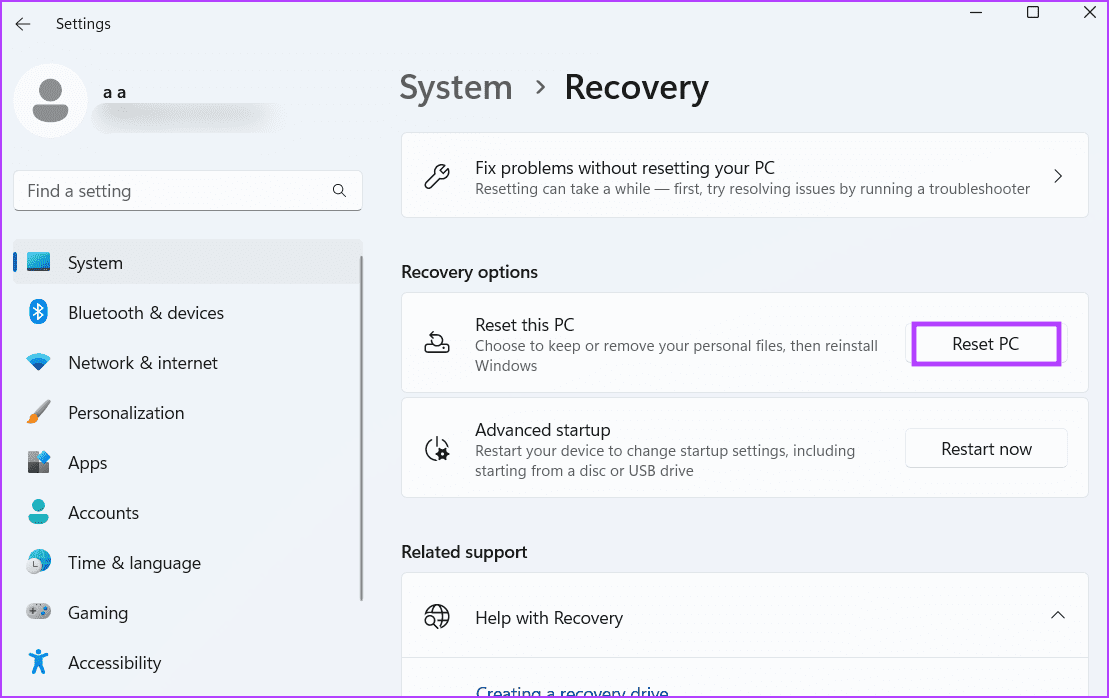Open Bluetooth & devices settings

[x=145, y=313]
